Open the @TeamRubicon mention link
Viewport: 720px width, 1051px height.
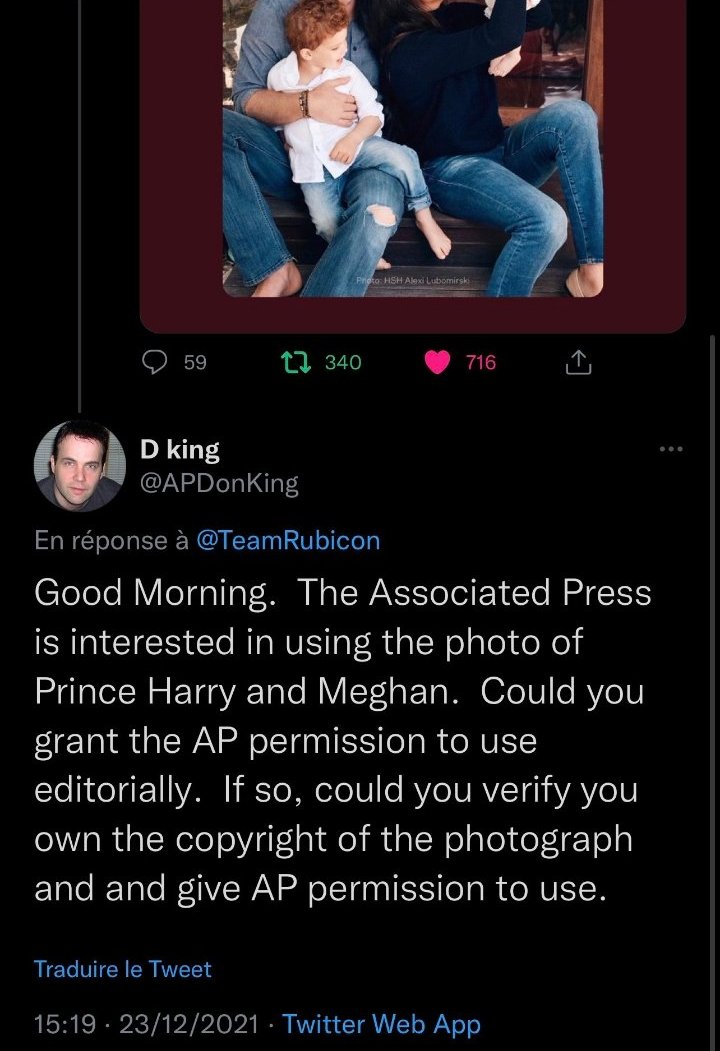point(288,540)
